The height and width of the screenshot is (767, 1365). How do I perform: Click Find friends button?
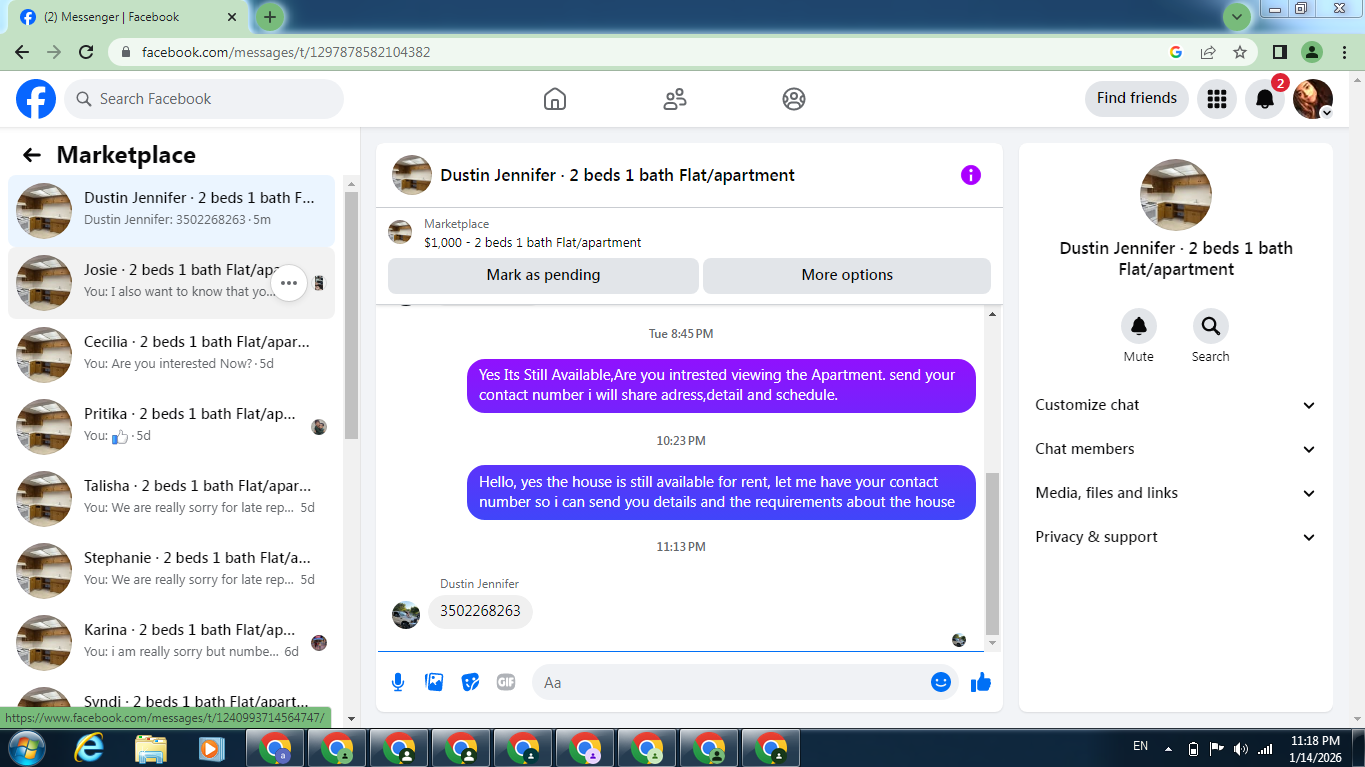pyautogui.click(x=1137, y=98)
